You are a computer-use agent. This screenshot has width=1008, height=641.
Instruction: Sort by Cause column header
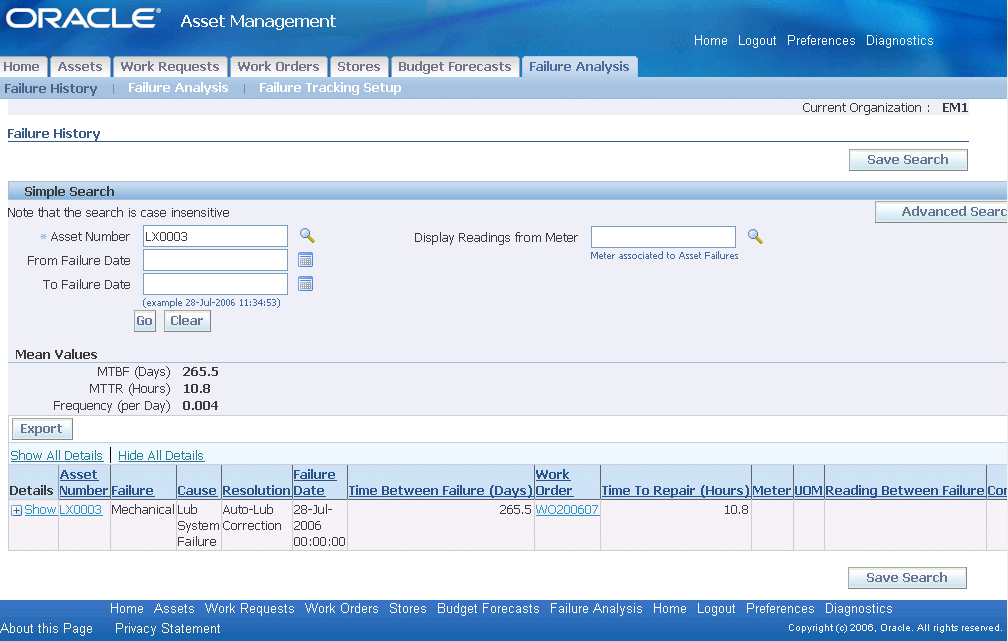click(x=197, y=491)
